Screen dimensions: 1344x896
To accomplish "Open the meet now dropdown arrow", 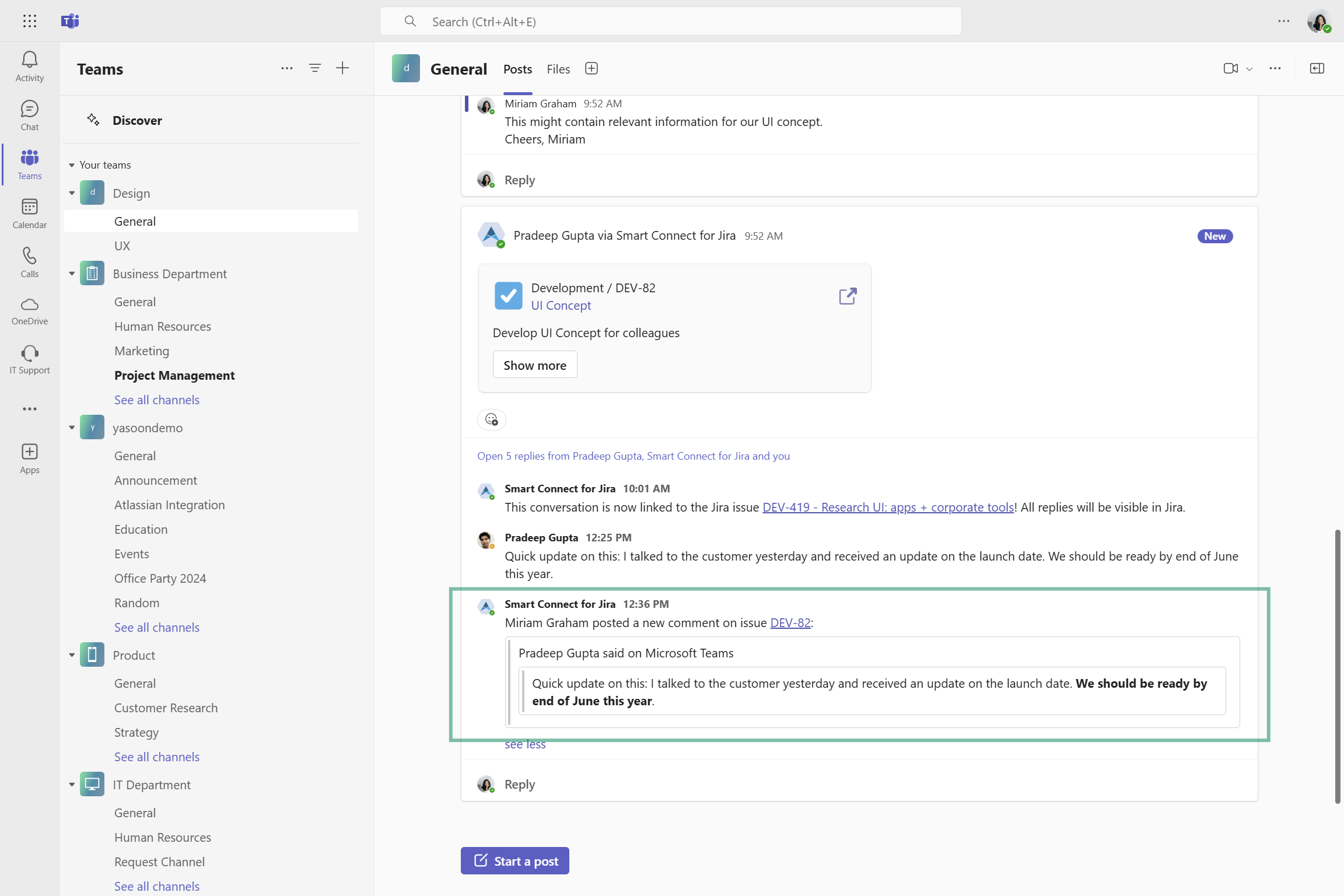I will (x=1249, y=69).
